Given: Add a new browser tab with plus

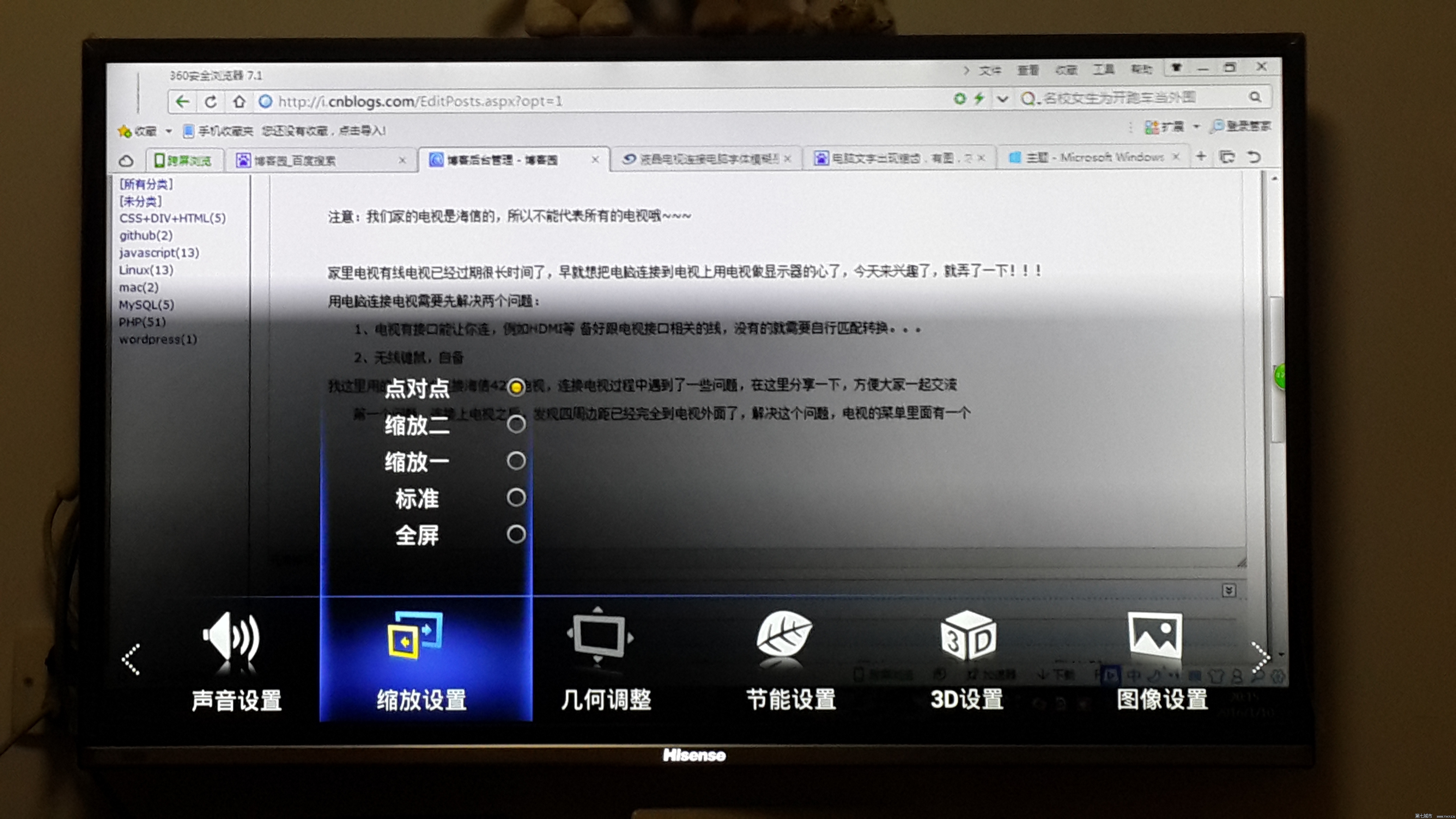Looking at the screenshot, I should click(x=1201, y=156).
